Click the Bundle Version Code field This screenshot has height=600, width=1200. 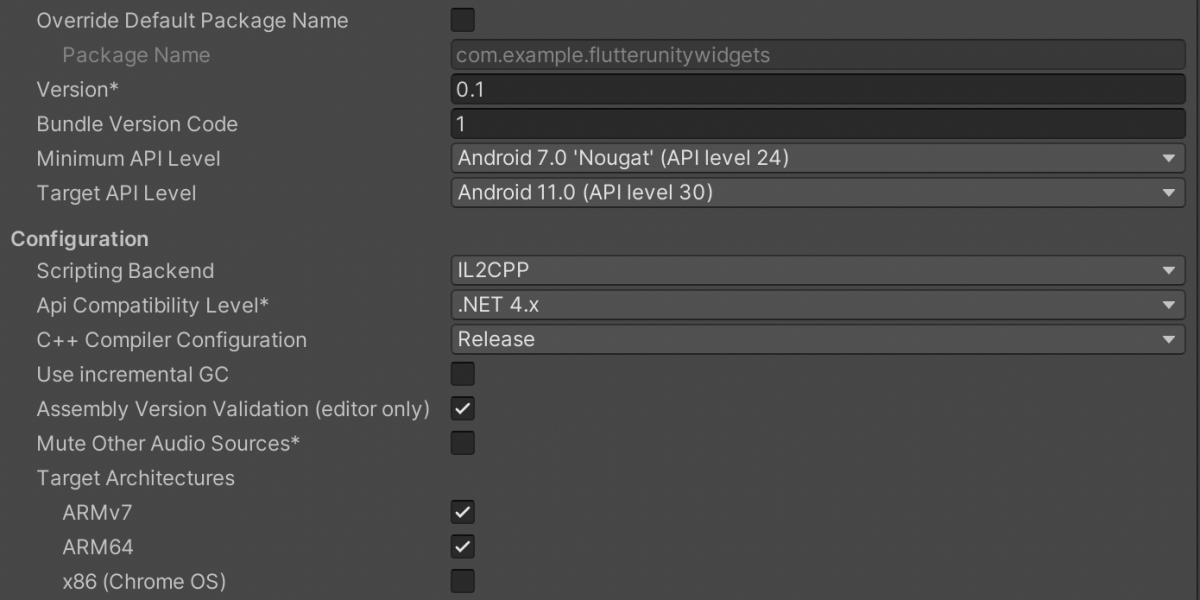[817, 124]
